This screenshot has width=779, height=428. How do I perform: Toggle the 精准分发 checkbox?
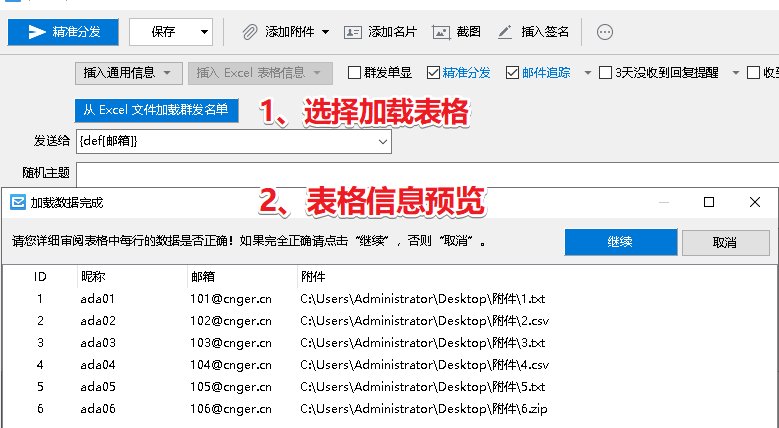[x=433, y=73]
